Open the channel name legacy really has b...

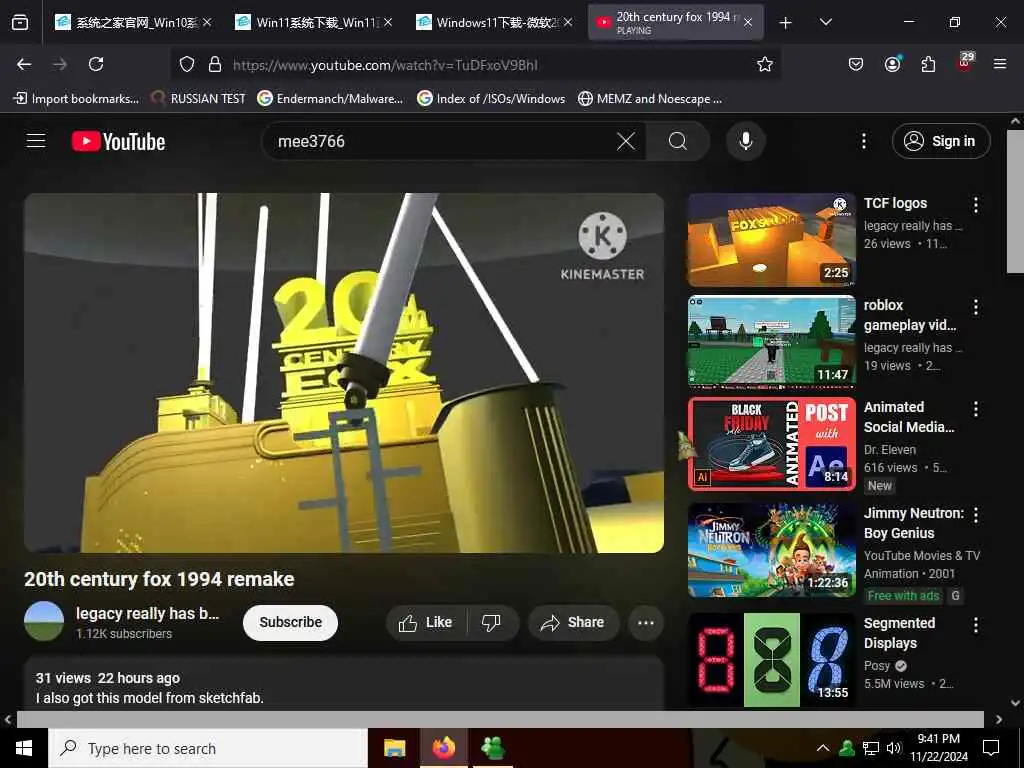pos(148,613)
